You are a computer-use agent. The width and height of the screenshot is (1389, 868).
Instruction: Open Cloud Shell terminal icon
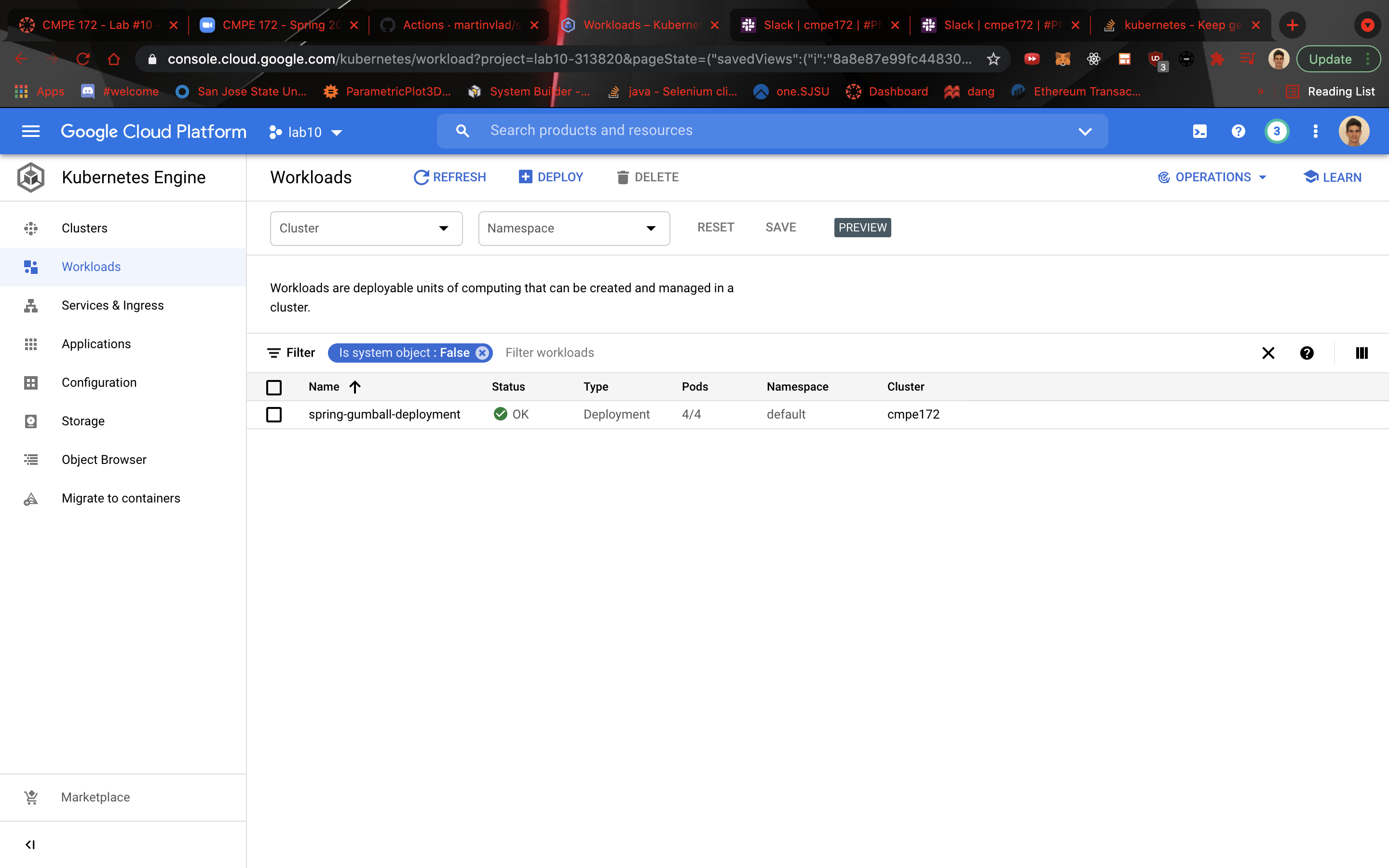(x=1199, y=132)
